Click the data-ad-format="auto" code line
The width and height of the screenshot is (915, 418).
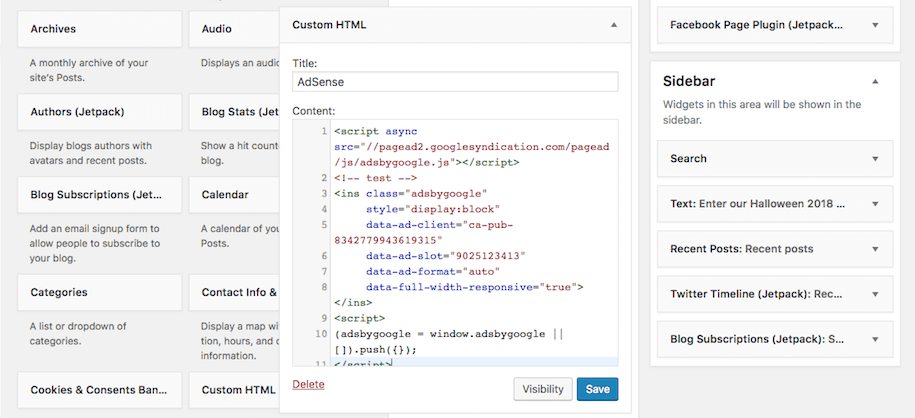[434, 271]
